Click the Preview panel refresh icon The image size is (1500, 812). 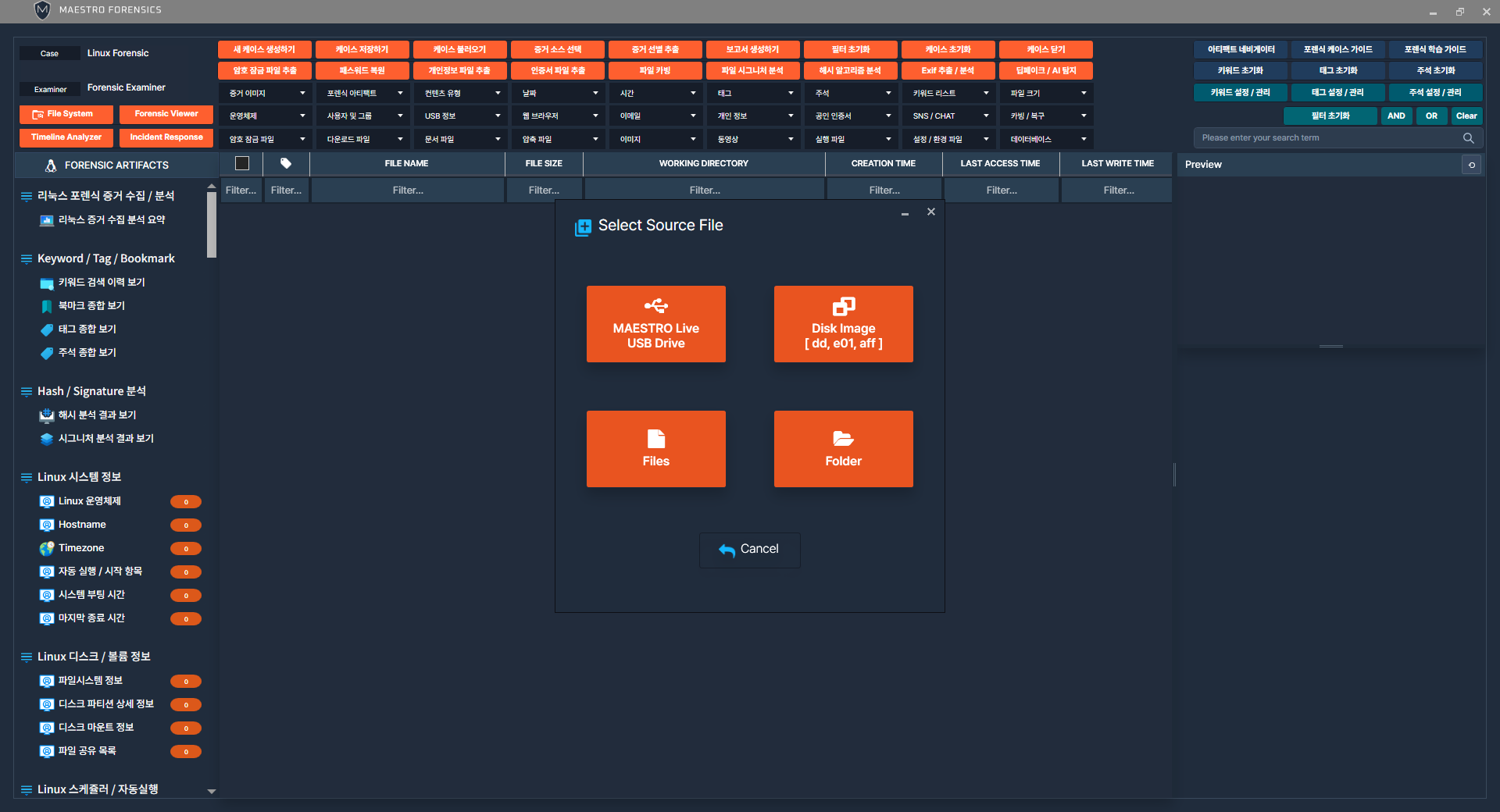[1471, 165]
